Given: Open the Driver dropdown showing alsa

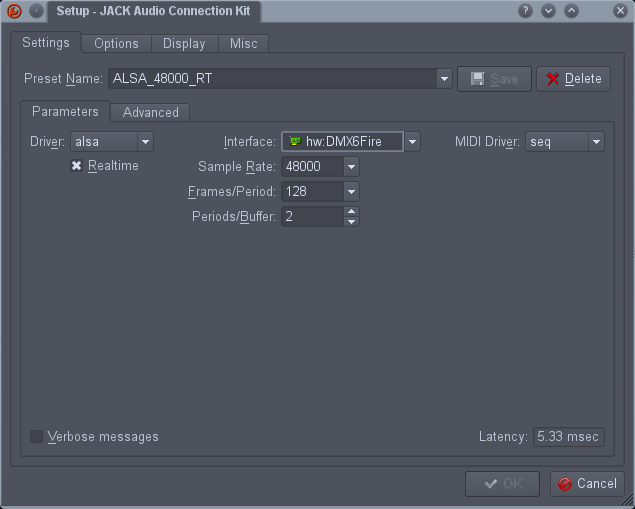Looking at the screenshot, I should 112,142.
